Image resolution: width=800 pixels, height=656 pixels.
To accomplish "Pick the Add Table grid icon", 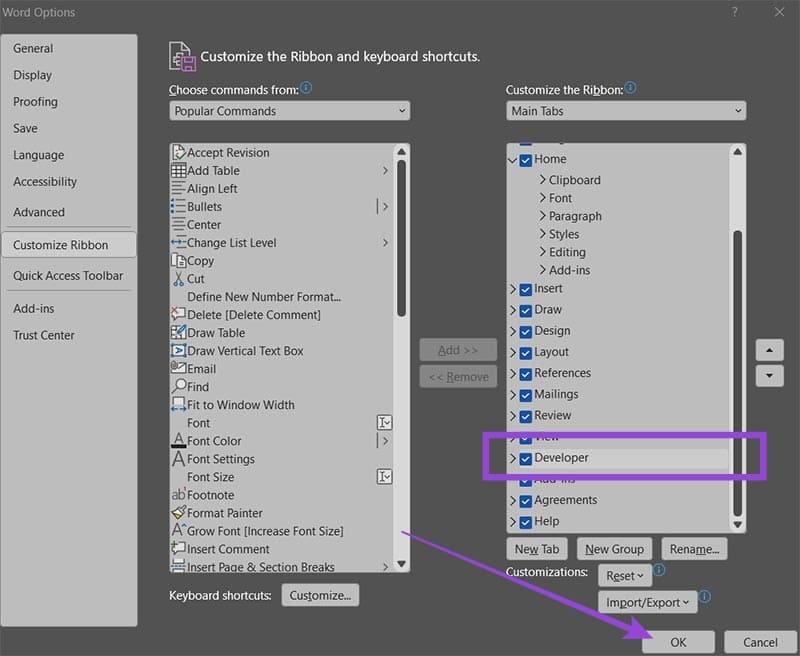I will [178, 170].
